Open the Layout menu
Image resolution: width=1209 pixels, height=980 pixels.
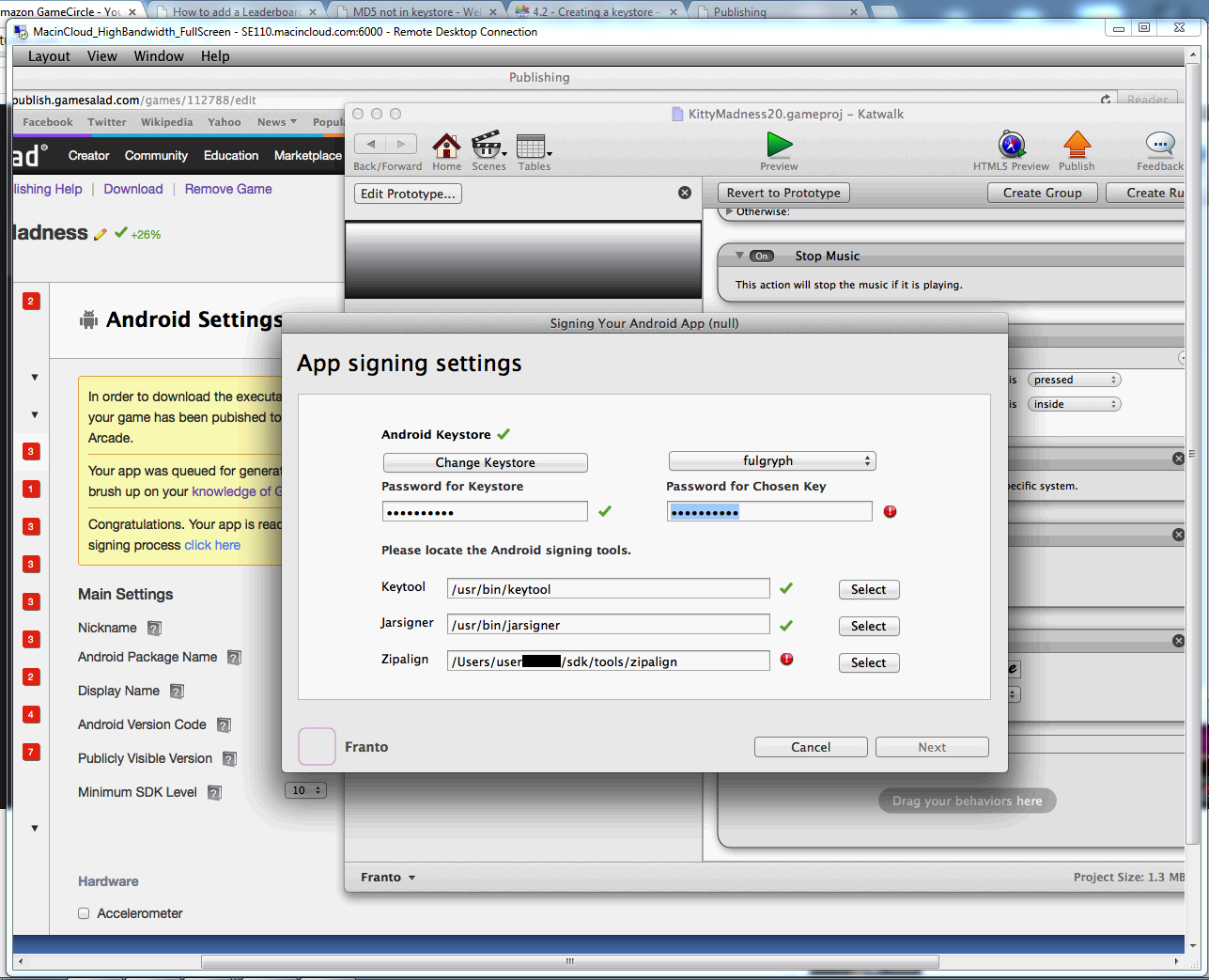(x=49, y=56)
